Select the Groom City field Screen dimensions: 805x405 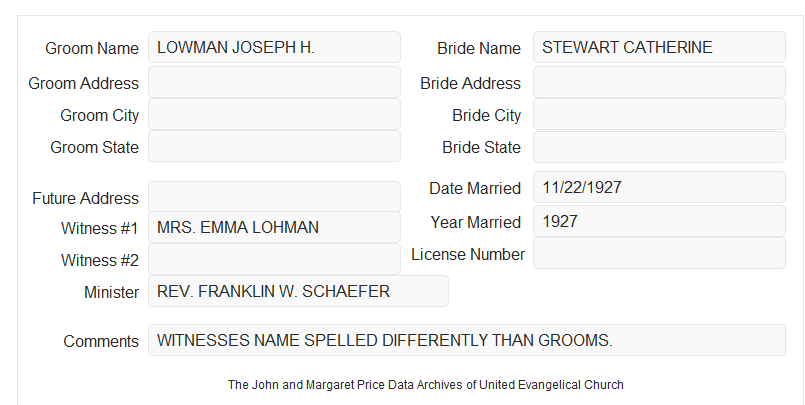[x=274, y=114]
